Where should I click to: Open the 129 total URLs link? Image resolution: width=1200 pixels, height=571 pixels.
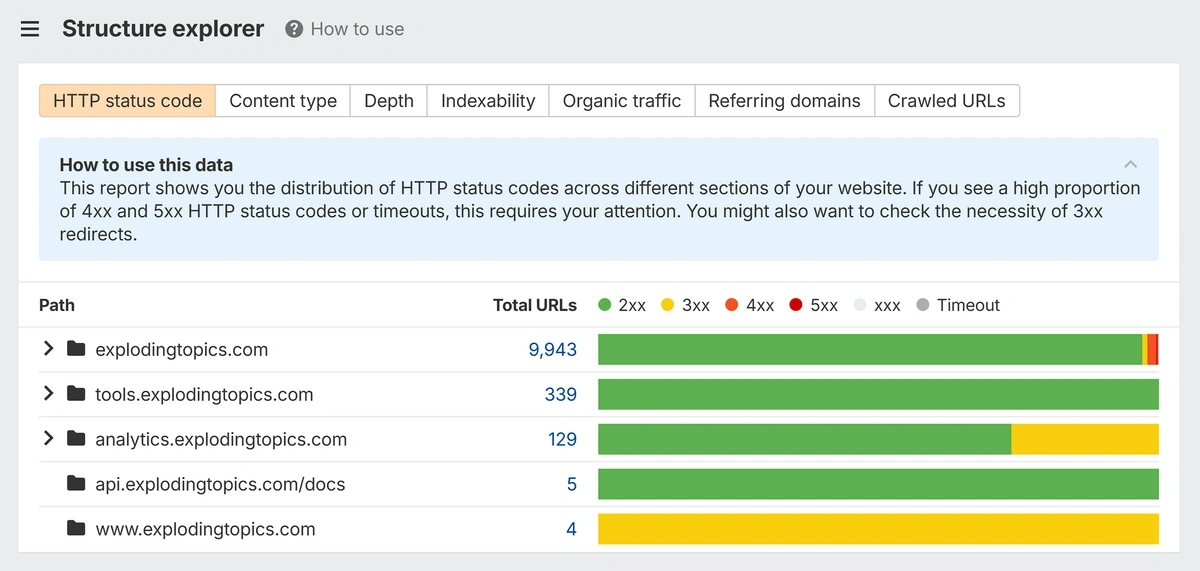(x=562, y=439)
